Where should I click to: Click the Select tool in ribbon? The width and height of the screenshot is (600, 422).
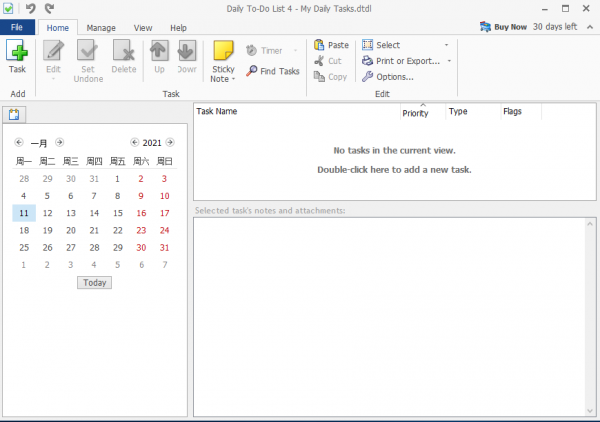[381, 45]
